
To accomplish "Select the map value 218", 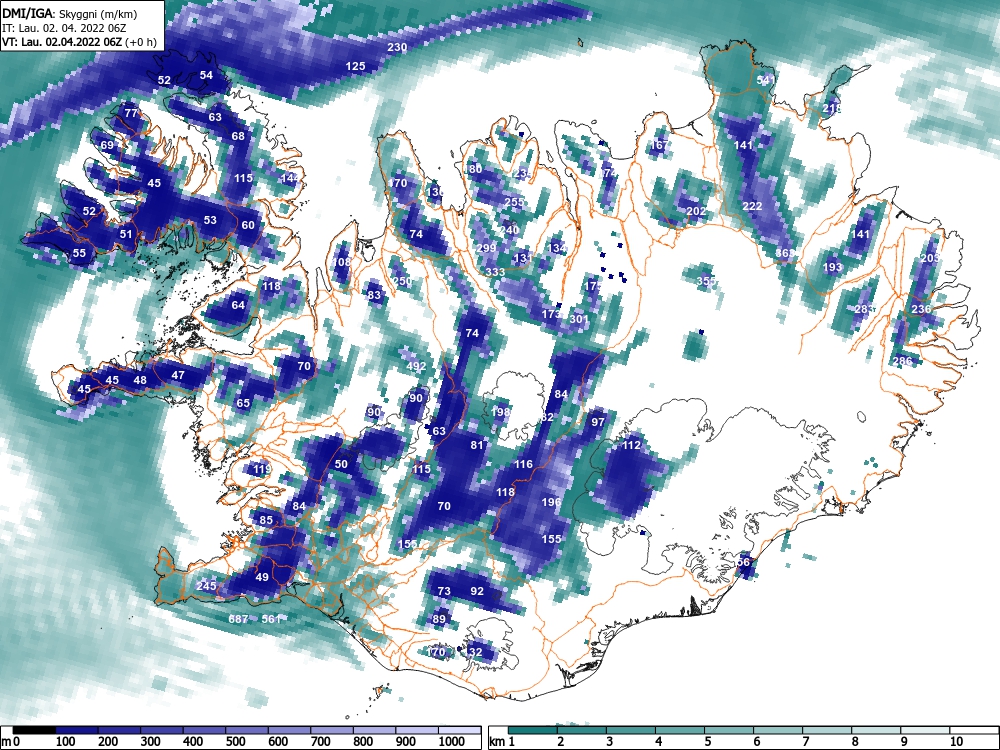I will click(832, 108).
